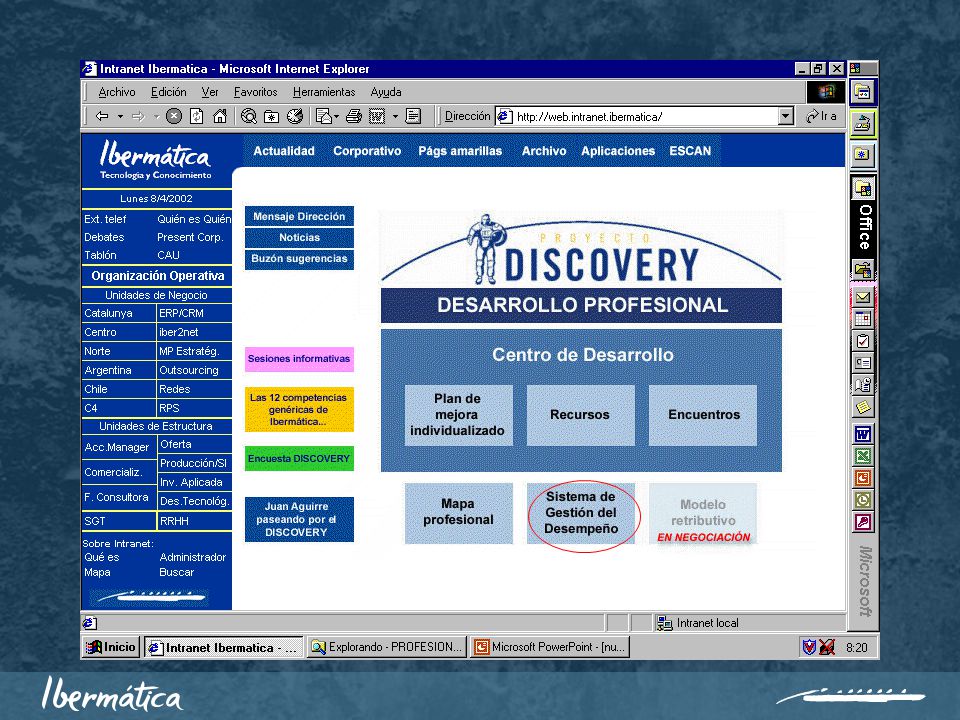
Task: Switch to Microsoft PowerPoint taskbar window
Action: tap(550, 647)
